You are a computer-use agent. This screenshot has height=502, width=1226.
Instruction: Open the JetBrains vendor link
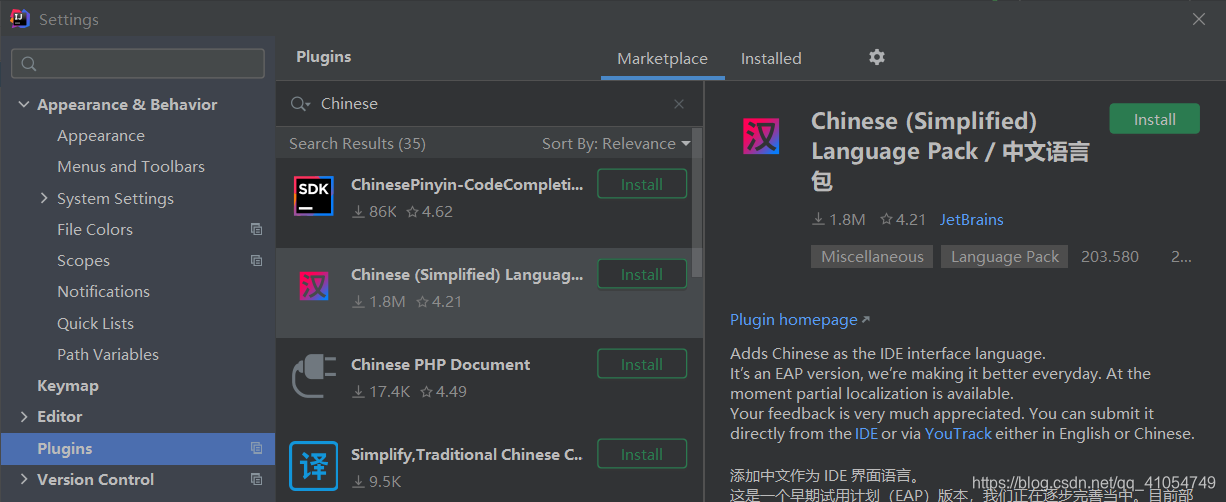[x=971, y=219]
